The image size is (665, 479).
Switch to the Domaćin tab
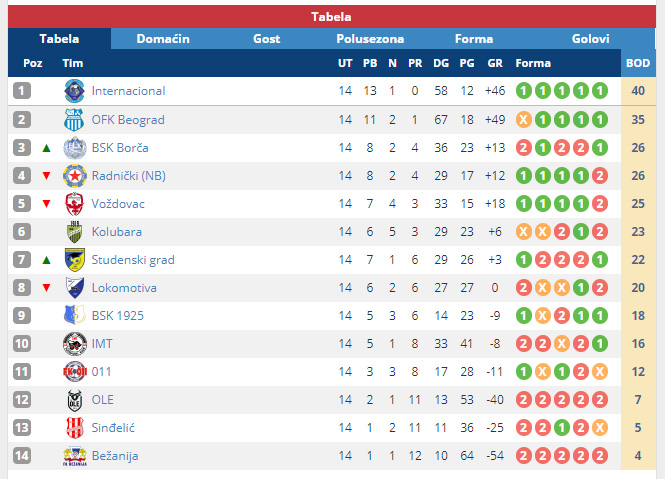tap(163, 39)
